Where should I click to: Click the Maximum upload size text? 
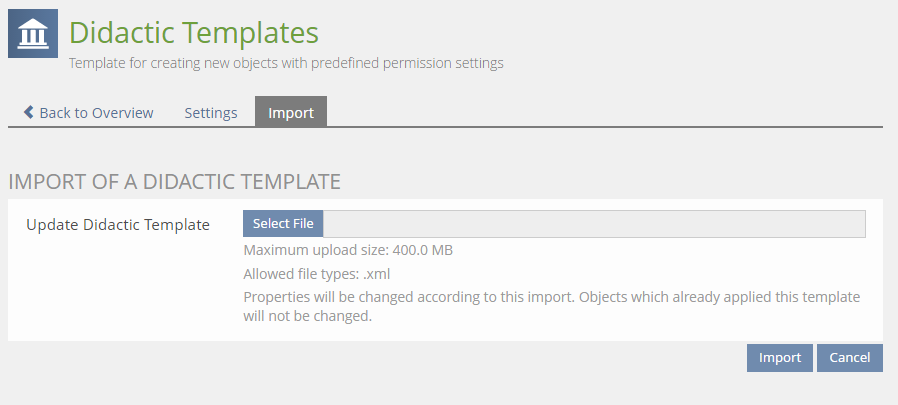(348, 250)
